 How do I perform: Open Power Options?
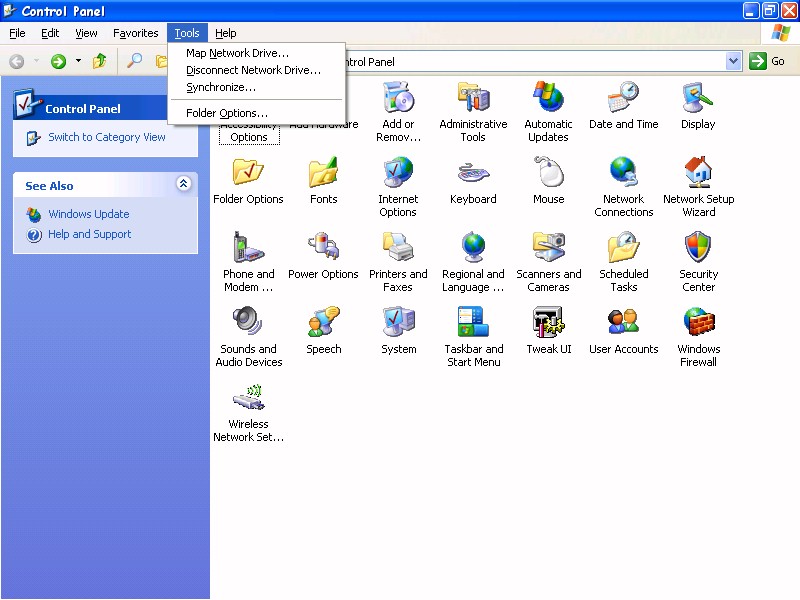click(x=323, y=256)
